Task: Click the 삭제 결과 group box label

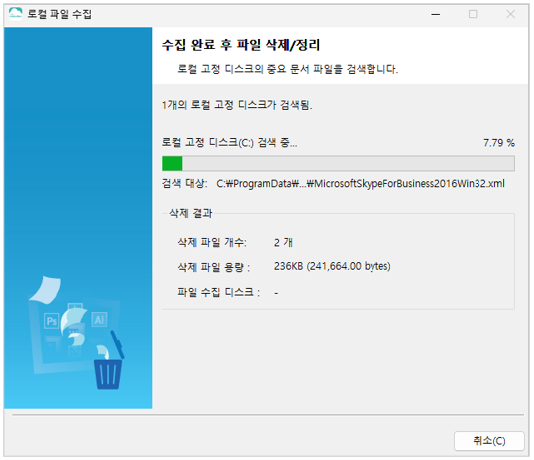Action: pyautogui.click(x=191, y=213)
